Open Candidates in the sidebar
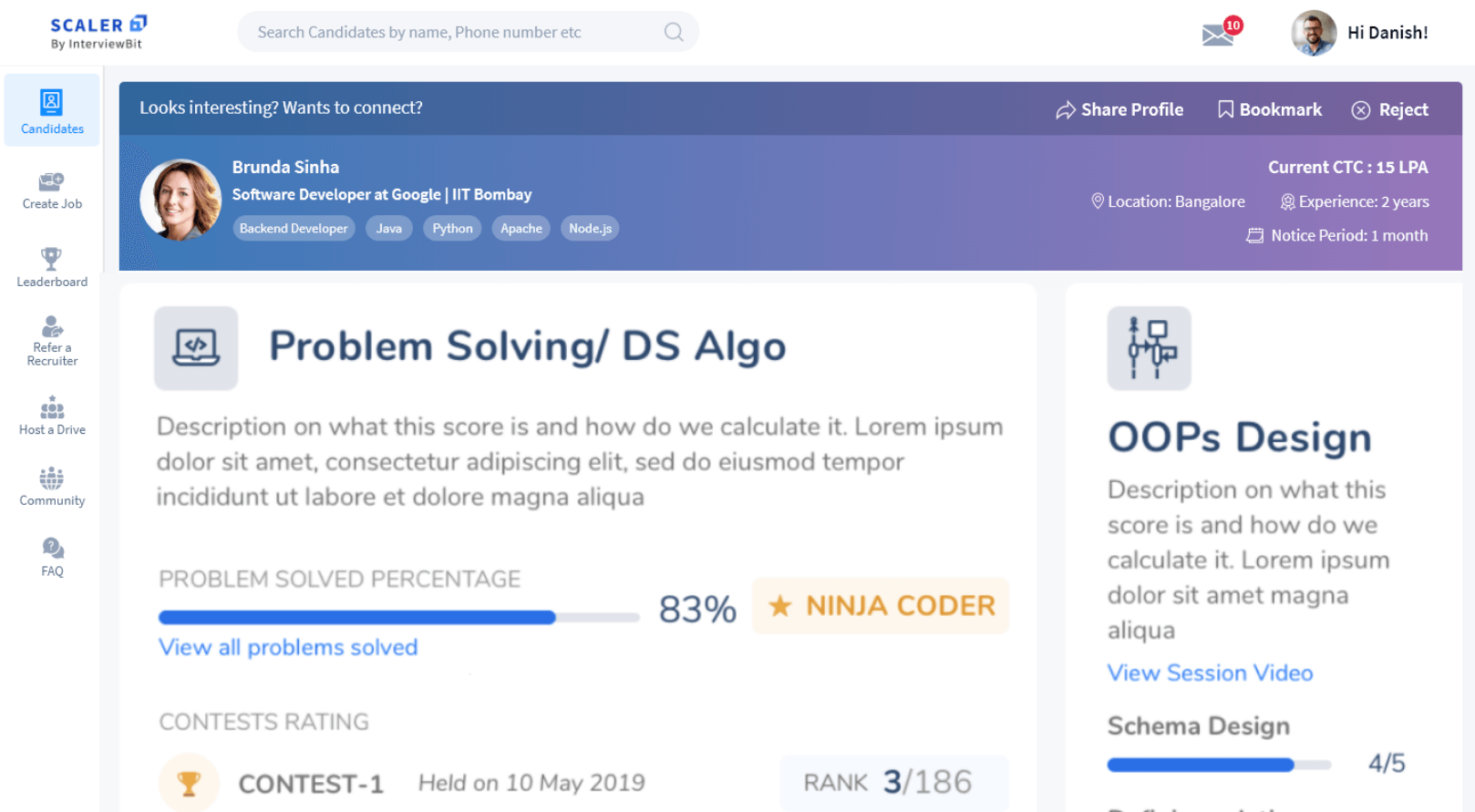Viewport: 1475px width, 812px height. point(52,111)
